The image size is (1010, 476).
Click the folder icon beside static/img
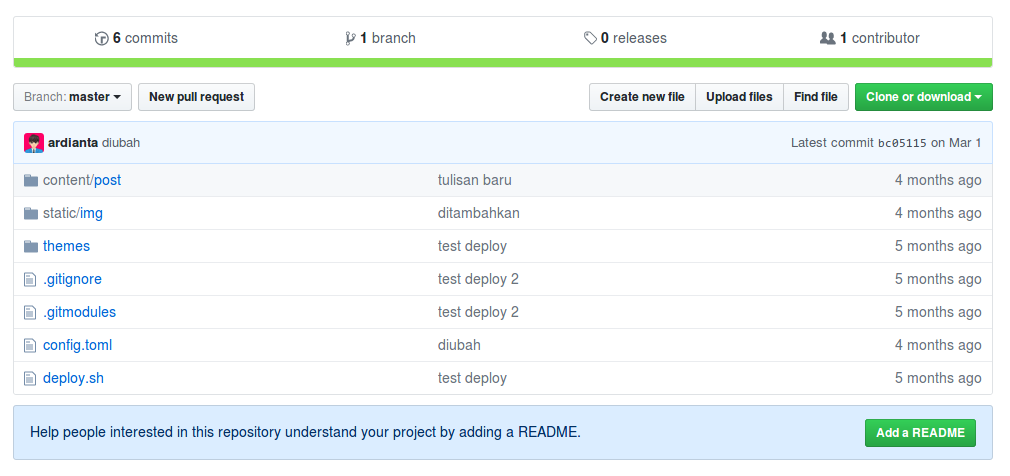click(x=30, y=213)
